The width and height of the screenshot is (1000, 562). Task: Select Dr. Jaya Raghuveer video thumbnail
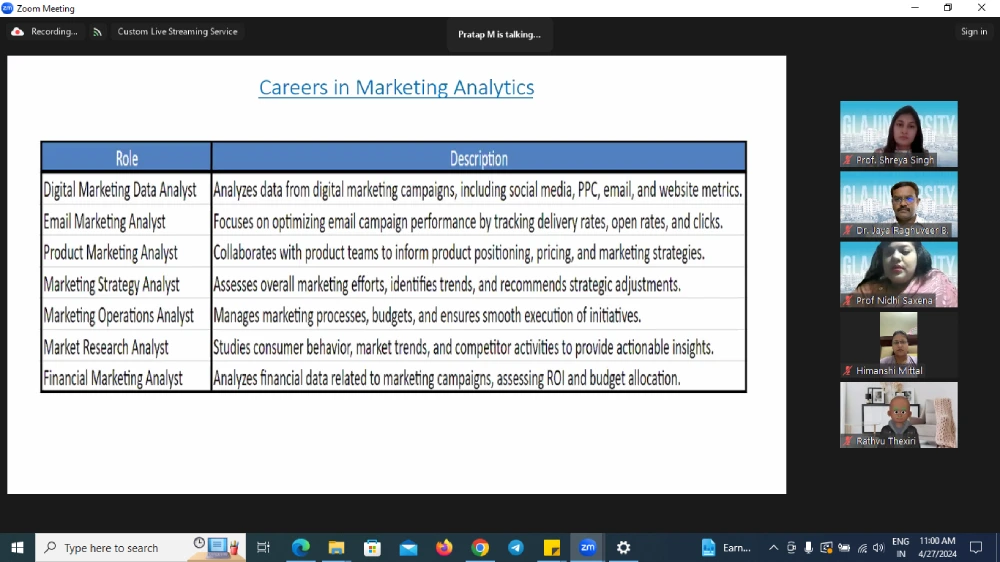[898, 204]
